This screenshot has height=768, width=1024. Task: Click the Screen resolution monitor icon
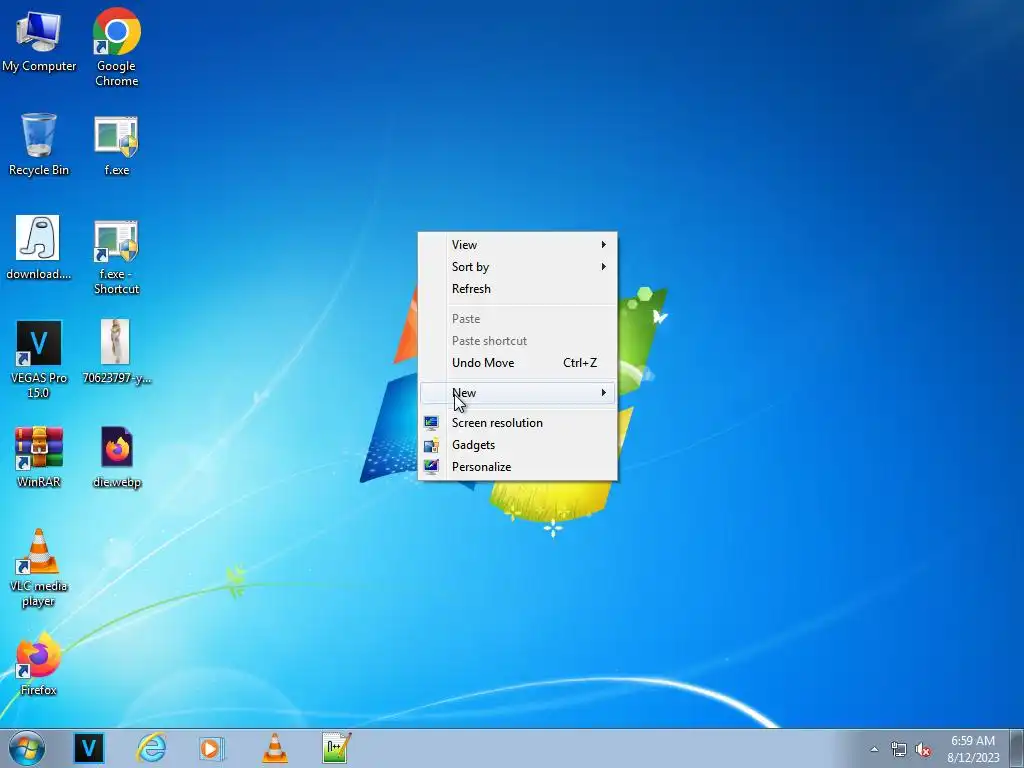(431, 423)
